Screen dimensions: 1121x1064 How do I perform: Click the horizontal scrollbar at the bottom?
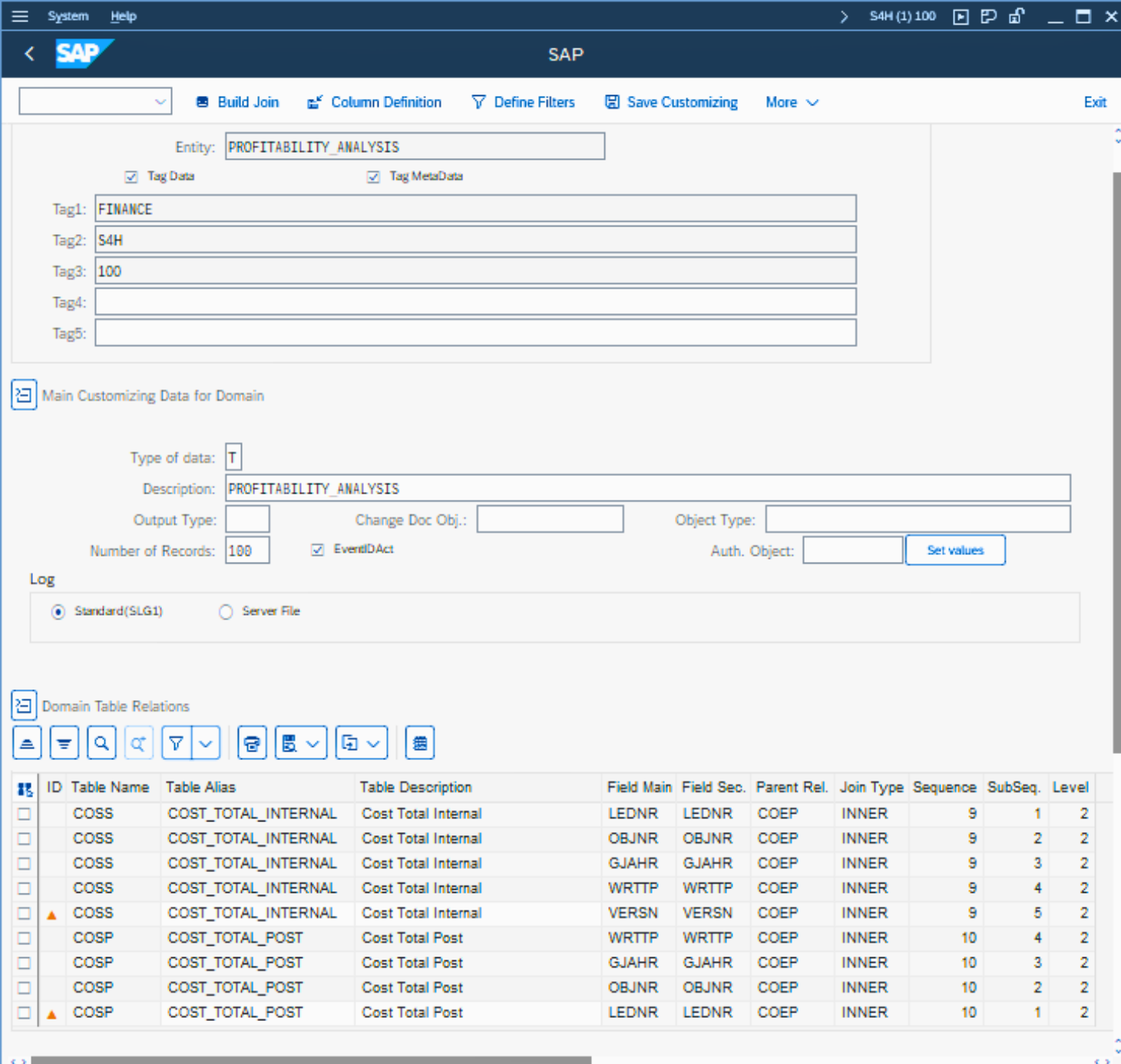pos(311,1059)
